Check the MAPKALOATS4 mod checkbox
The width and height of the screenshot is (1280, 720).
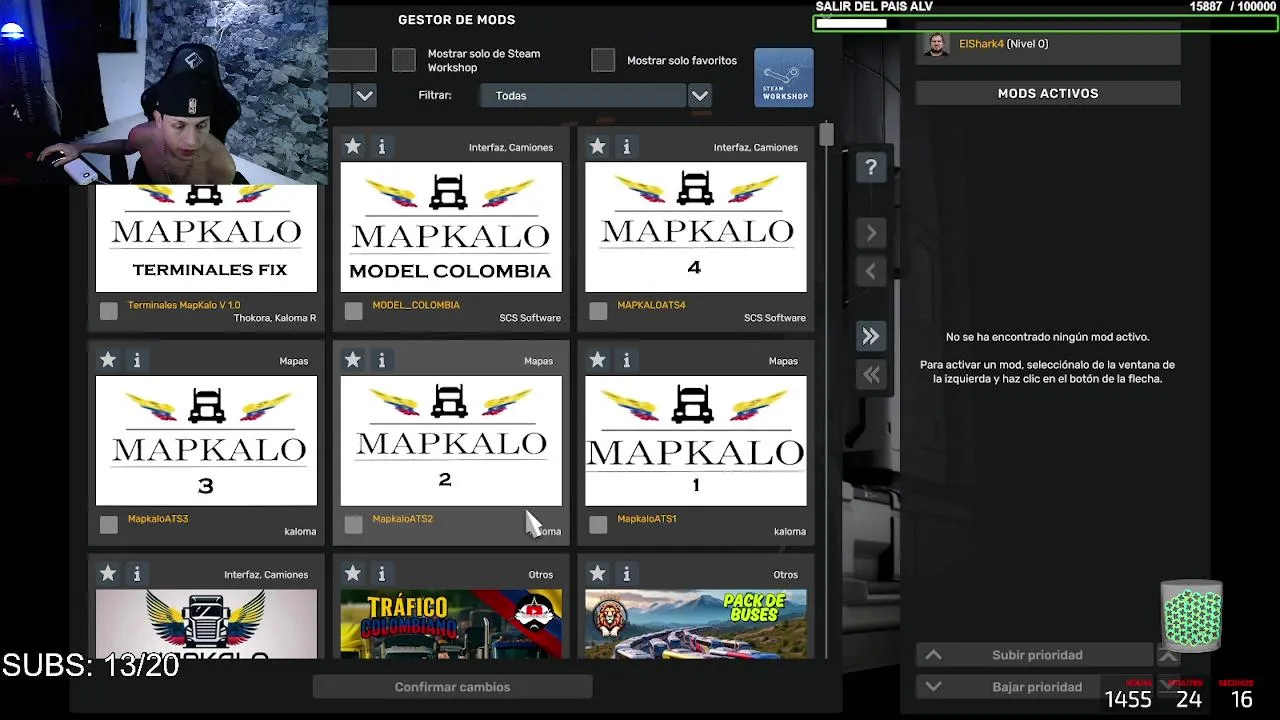pos(598,311)
